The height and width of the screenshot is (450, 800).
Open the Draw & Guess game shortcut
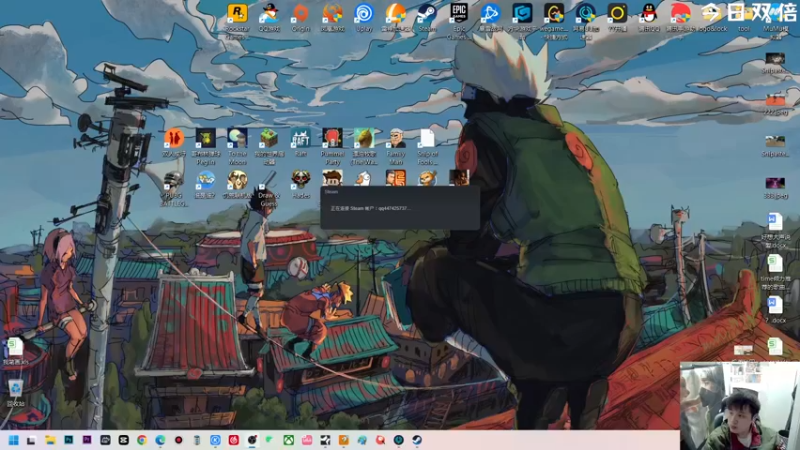(269, 180)
